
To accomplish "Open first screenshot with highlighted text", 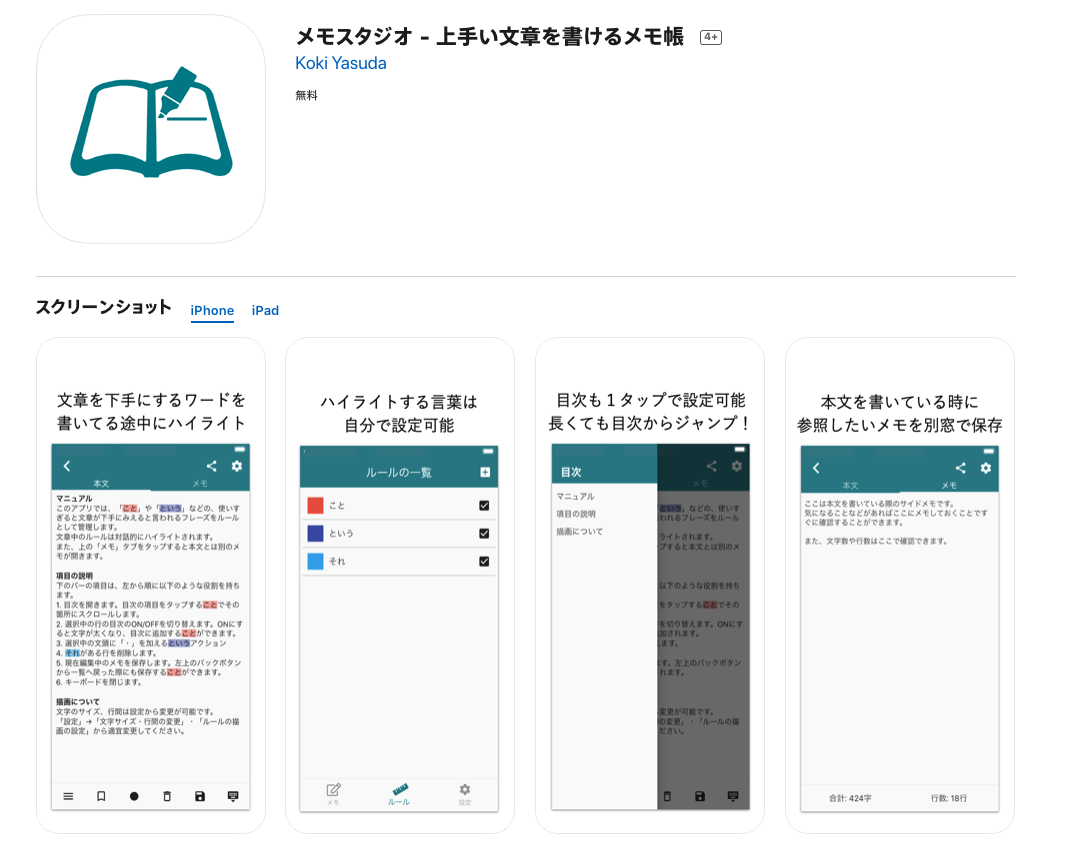I will [x=151, y=585].
